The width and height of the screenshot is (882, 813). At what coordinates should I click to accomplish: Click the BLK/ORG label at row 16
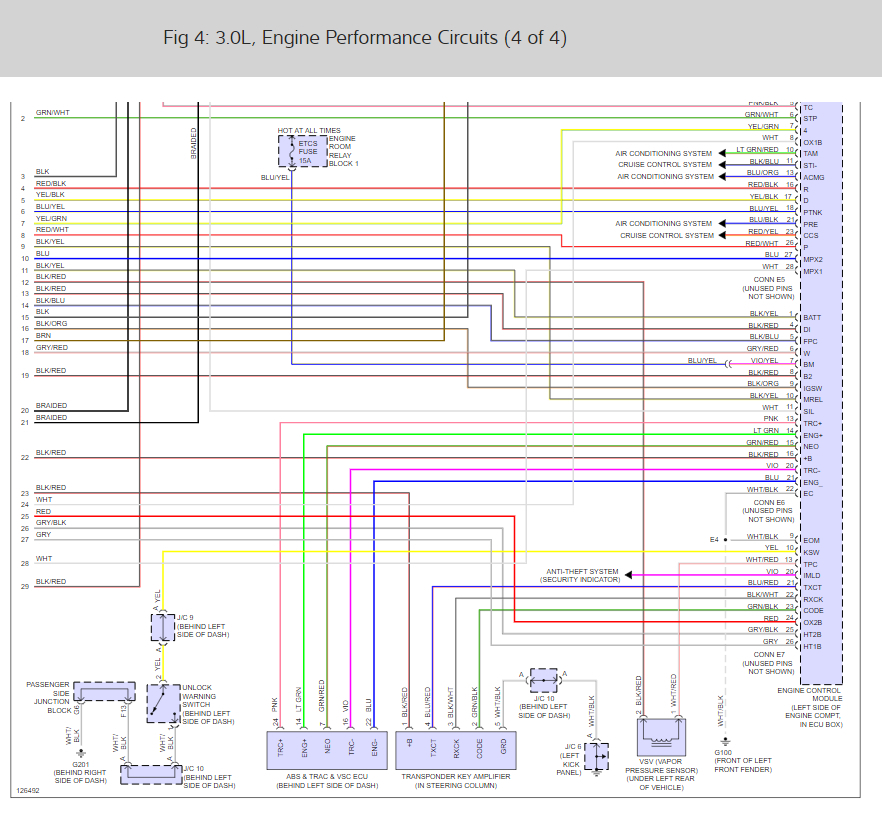(x=51, y=324)
